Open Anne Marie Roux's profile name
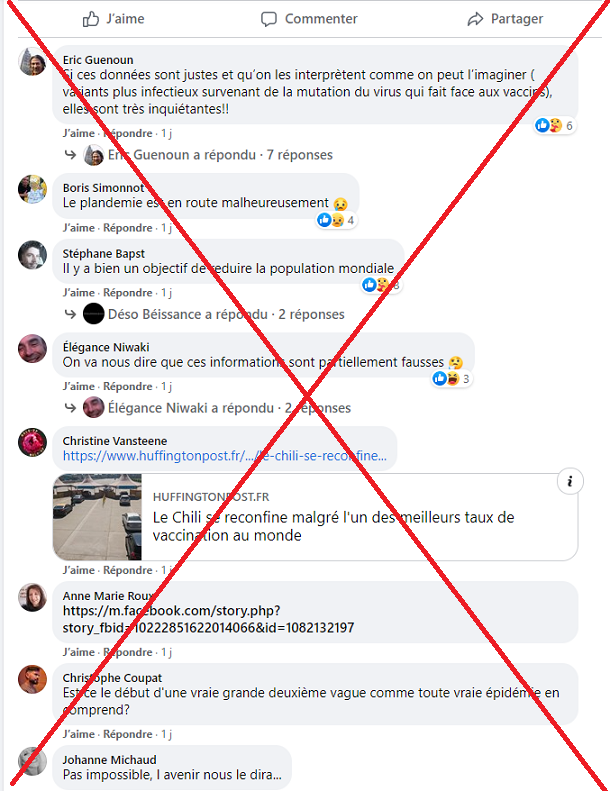 (x=108, y=596)
